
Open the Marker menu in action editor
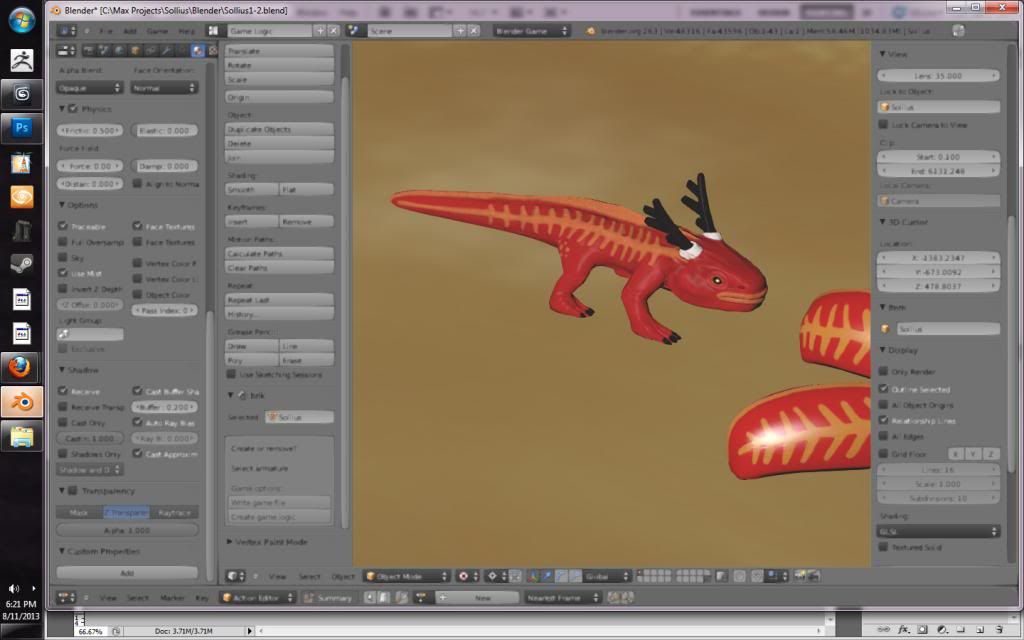[x=172, y=598]
